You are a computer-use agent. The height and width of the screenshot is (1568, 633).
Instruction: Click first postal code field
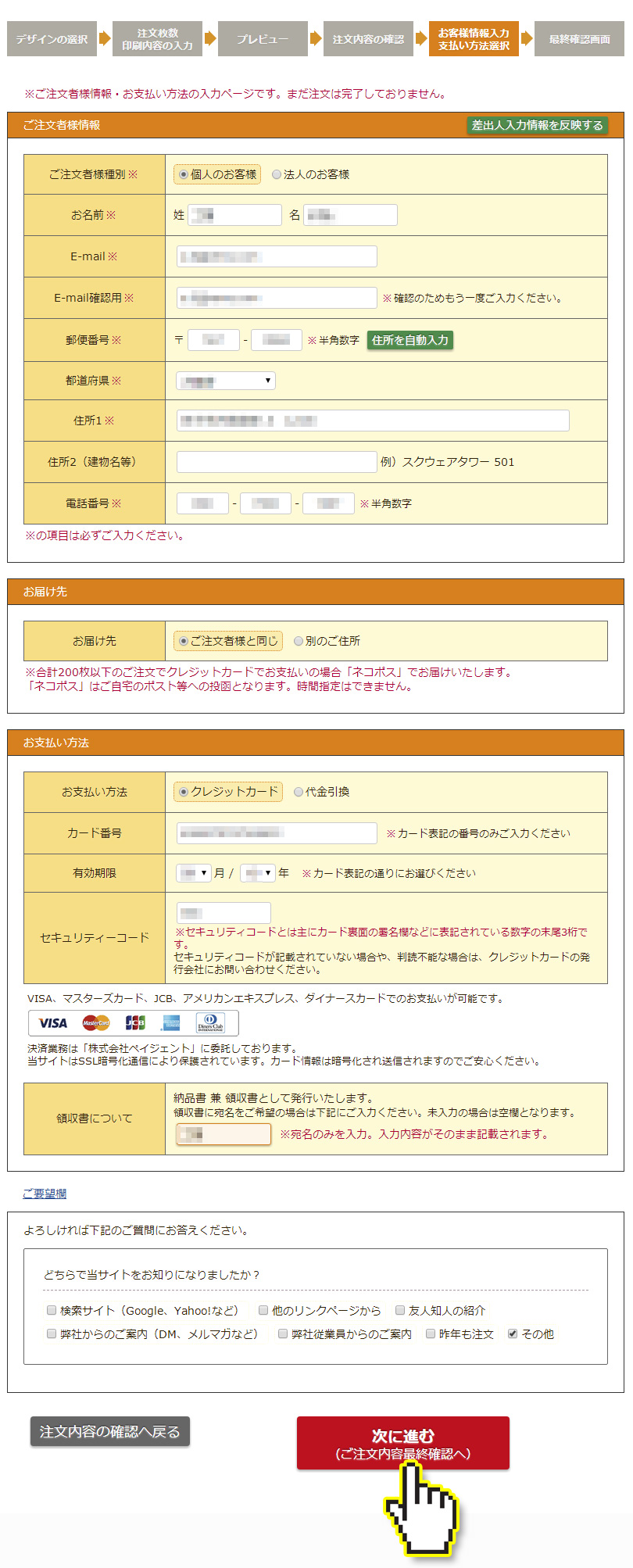coord(214,340)
